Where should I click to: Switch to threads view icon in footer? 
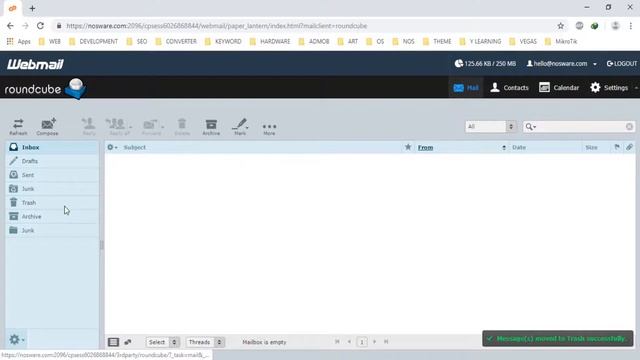[x=128, y=342]
